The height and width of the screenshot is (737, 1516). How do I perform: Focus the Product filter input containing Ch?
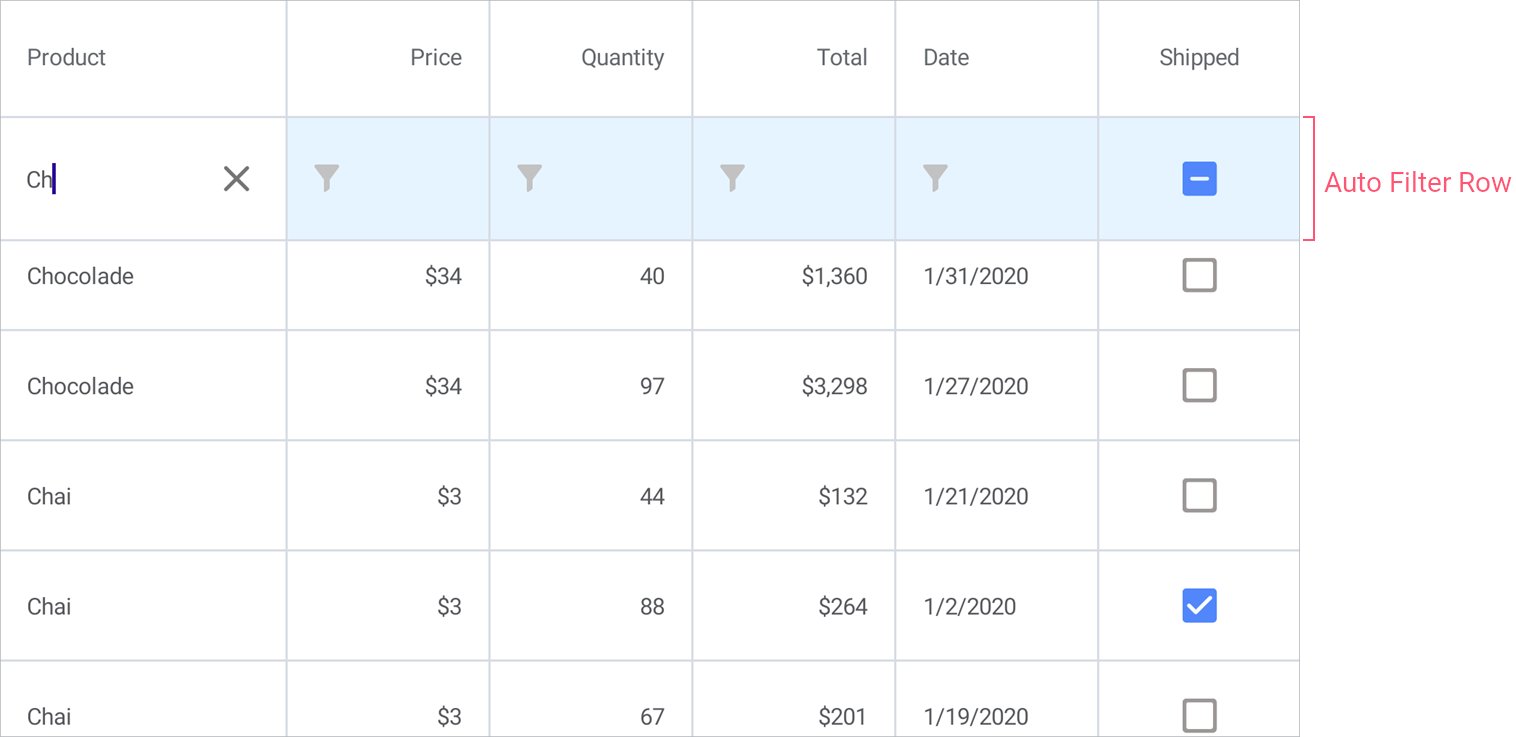[x=110, y=180]
